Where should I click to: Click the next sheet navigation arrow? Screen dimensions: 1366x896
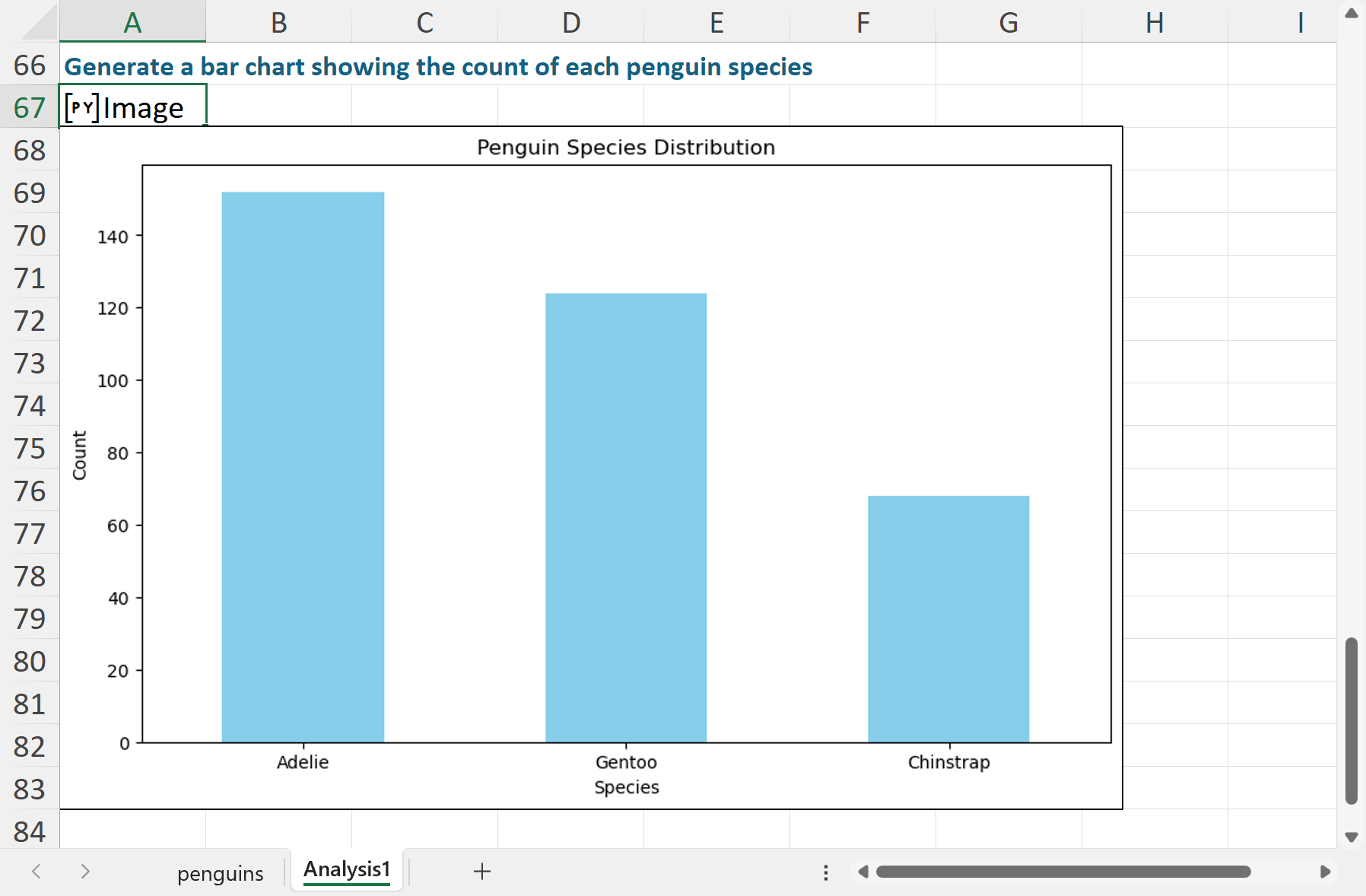coord(85,872)
